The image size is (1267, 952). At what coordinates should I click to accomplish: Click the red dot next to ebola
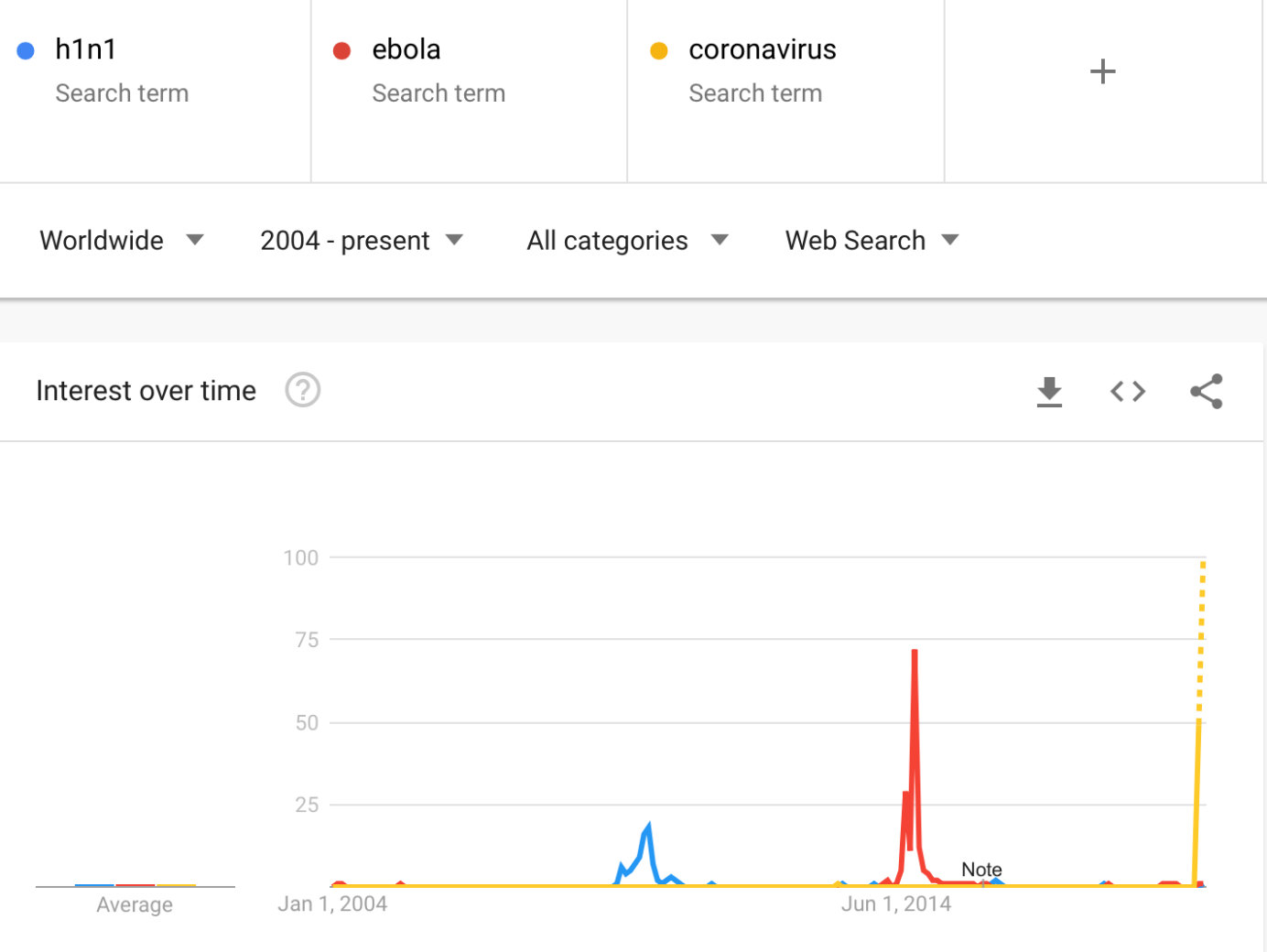tap(341, 50)
